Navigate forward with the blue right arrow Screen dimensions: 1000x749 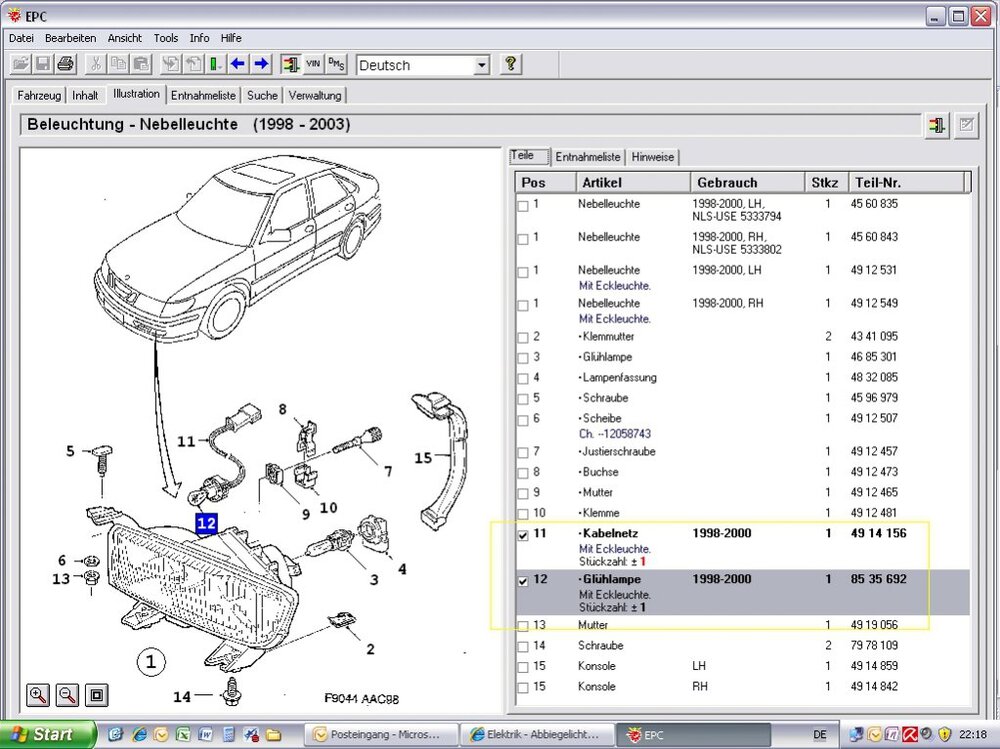coord(261,64)
